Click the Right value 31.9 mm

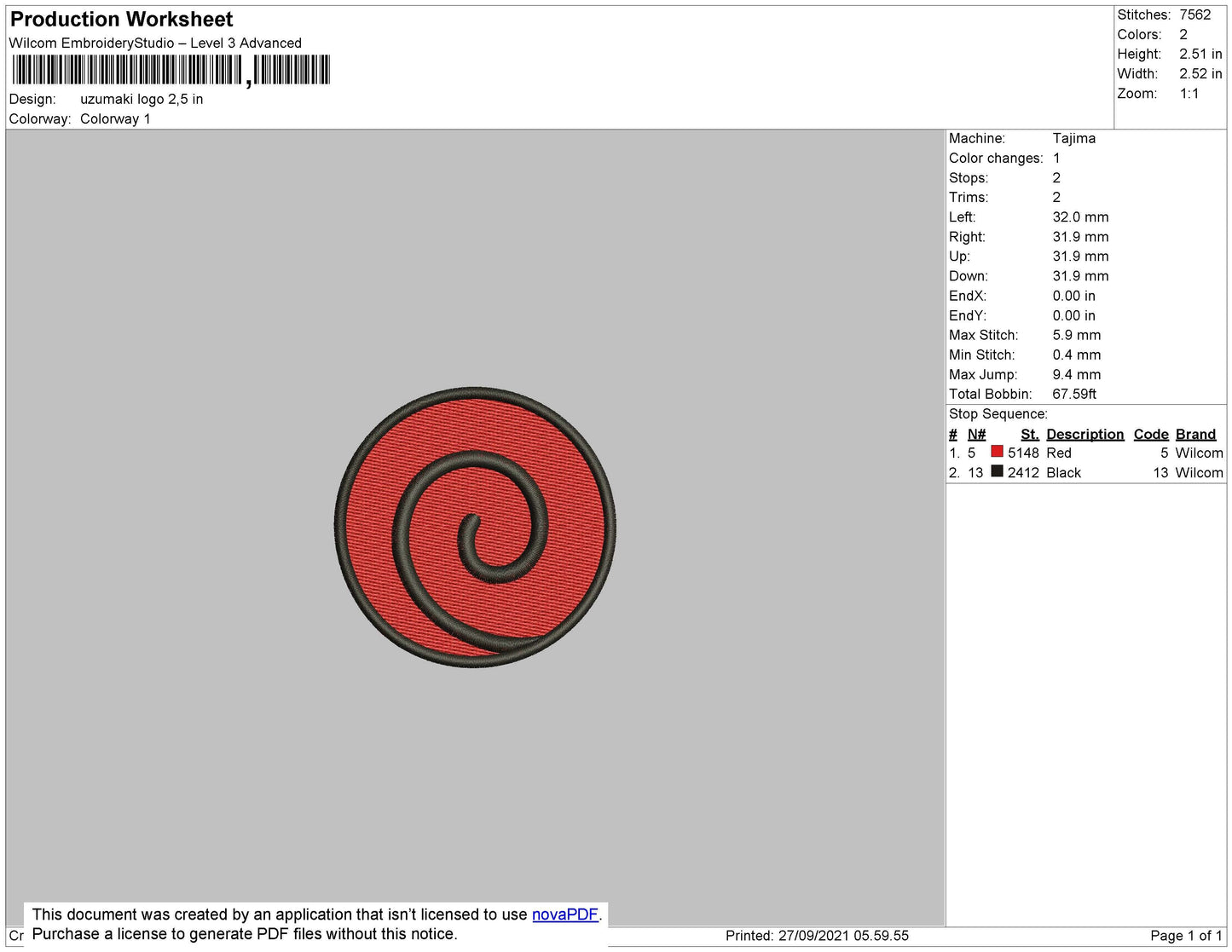[x=1080, y=237]
